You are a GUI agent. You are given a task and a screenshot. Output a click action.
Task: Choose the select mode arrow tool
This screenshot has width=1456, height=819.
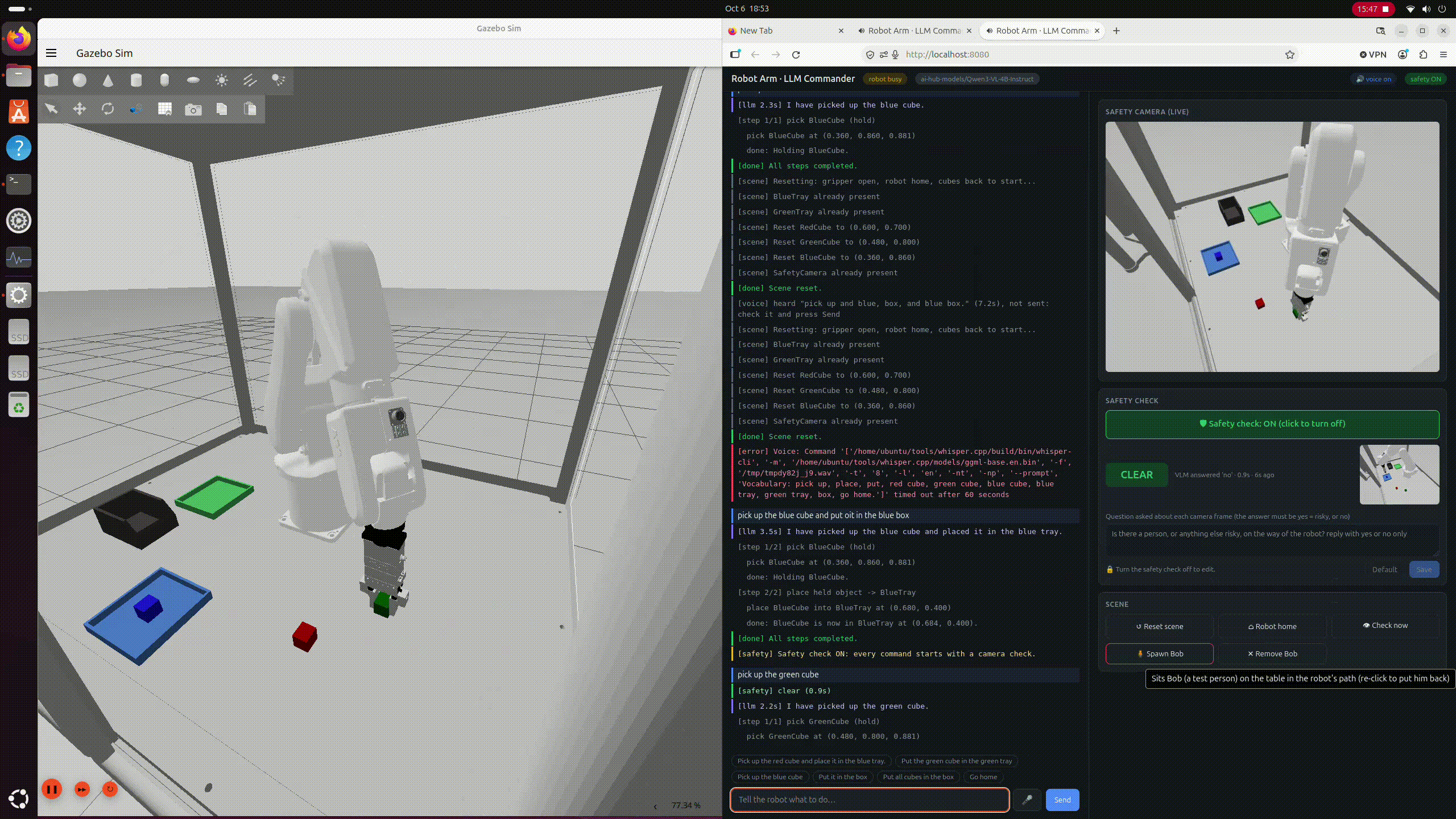pos(51,109)
